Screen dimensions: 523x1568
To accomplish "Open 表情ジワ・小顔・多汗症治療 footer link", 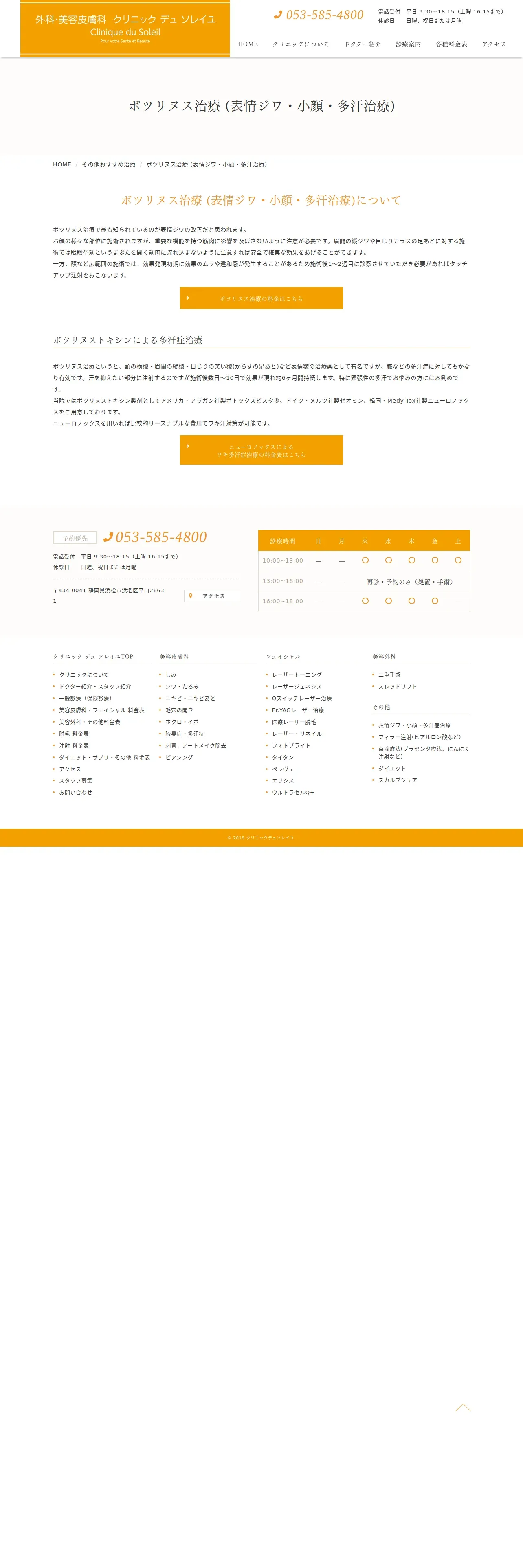I will 415,725.
